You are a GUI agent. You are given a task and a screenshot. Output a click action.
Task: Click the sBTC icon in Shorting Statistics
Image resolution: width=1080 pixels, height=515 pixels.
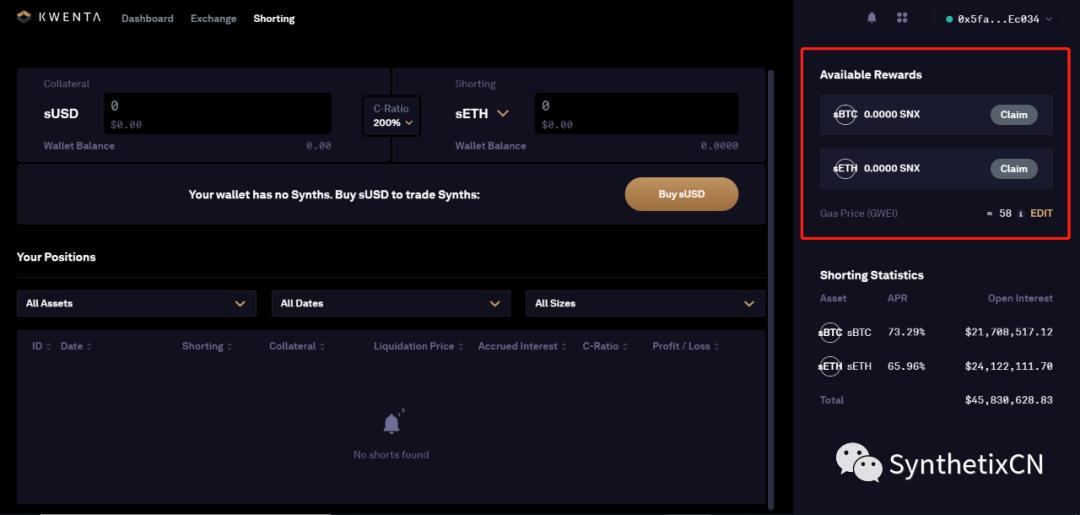pos(831,333)
